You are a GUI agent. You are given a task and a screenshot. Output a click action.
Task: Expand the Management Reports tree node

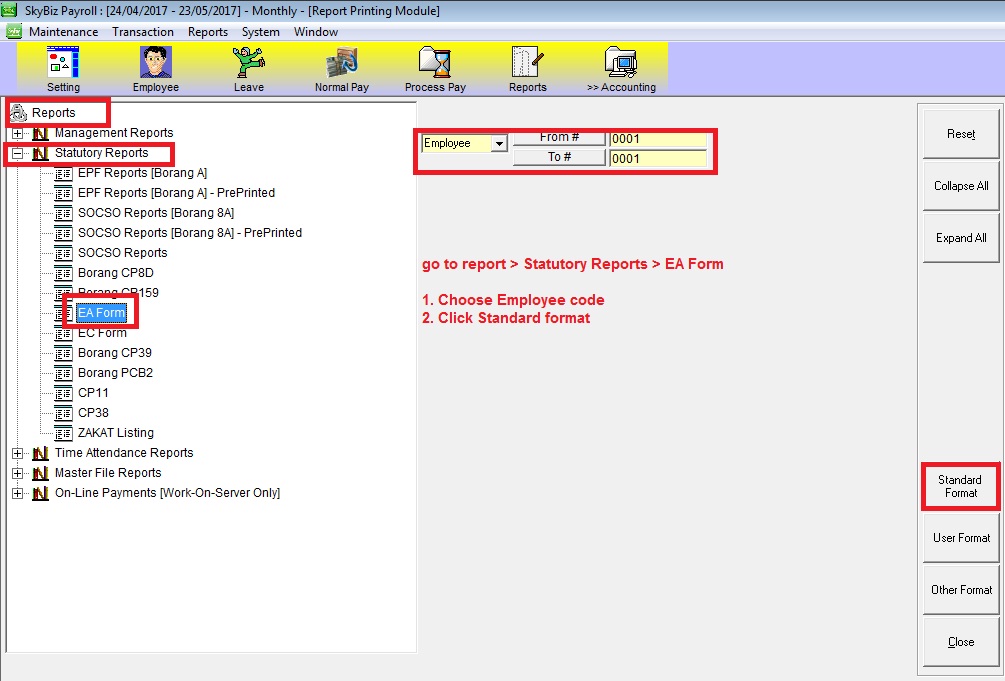(17, 133)
